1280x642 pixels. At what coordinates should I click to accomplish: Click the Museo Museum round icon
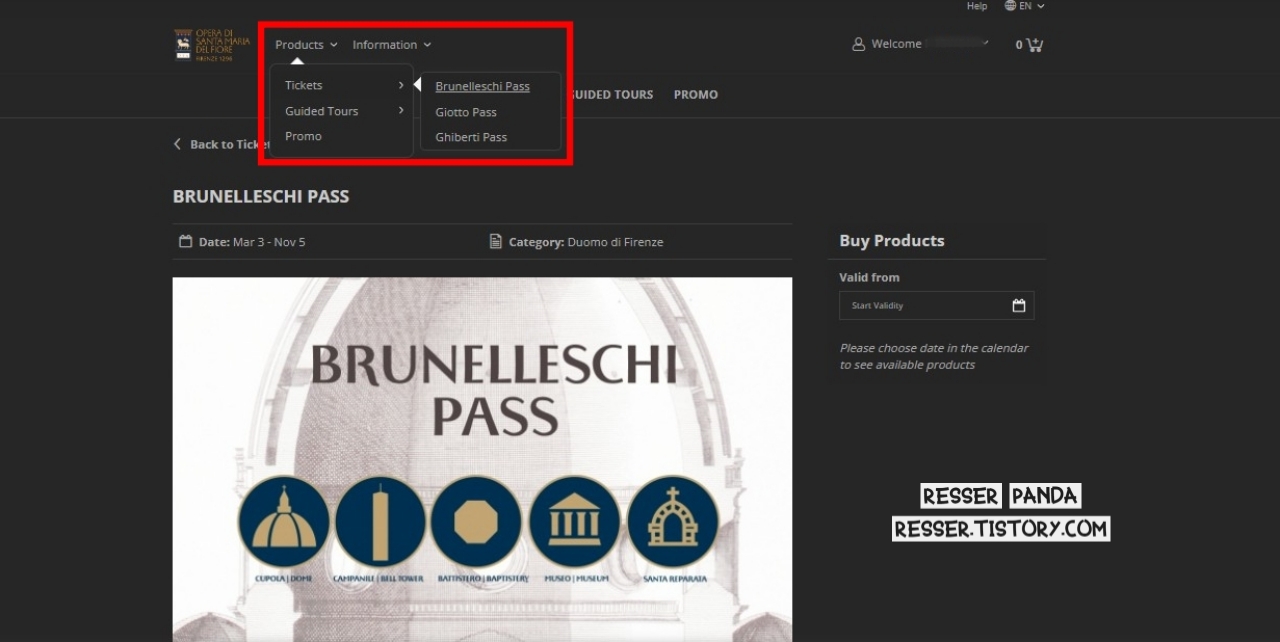tap(574, 521)
